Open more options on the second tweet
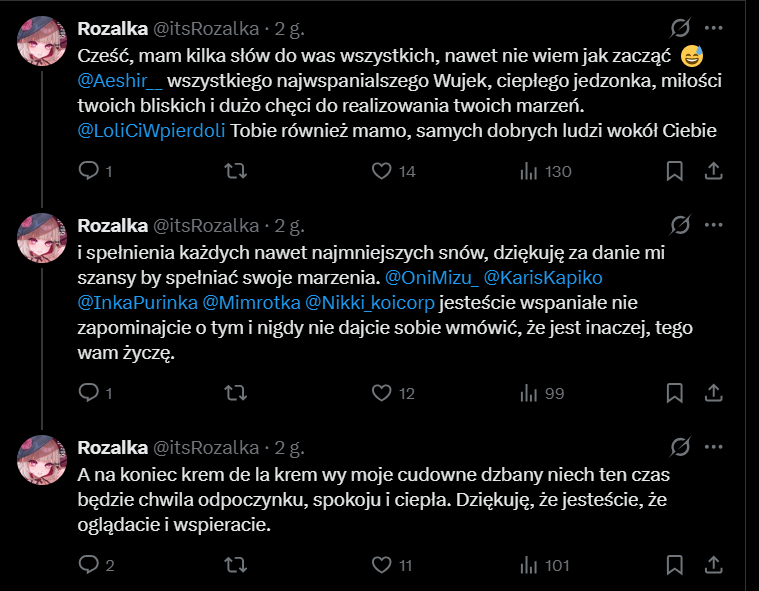759x591 pixels. tap(714, 223)
